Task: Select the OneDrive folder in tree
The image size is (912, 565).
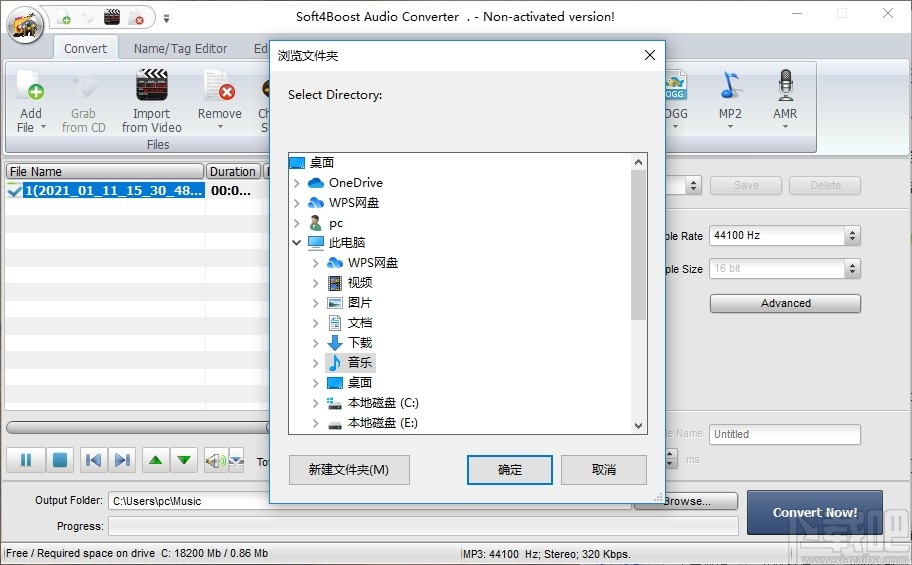Action: click(x=355, y=183)
